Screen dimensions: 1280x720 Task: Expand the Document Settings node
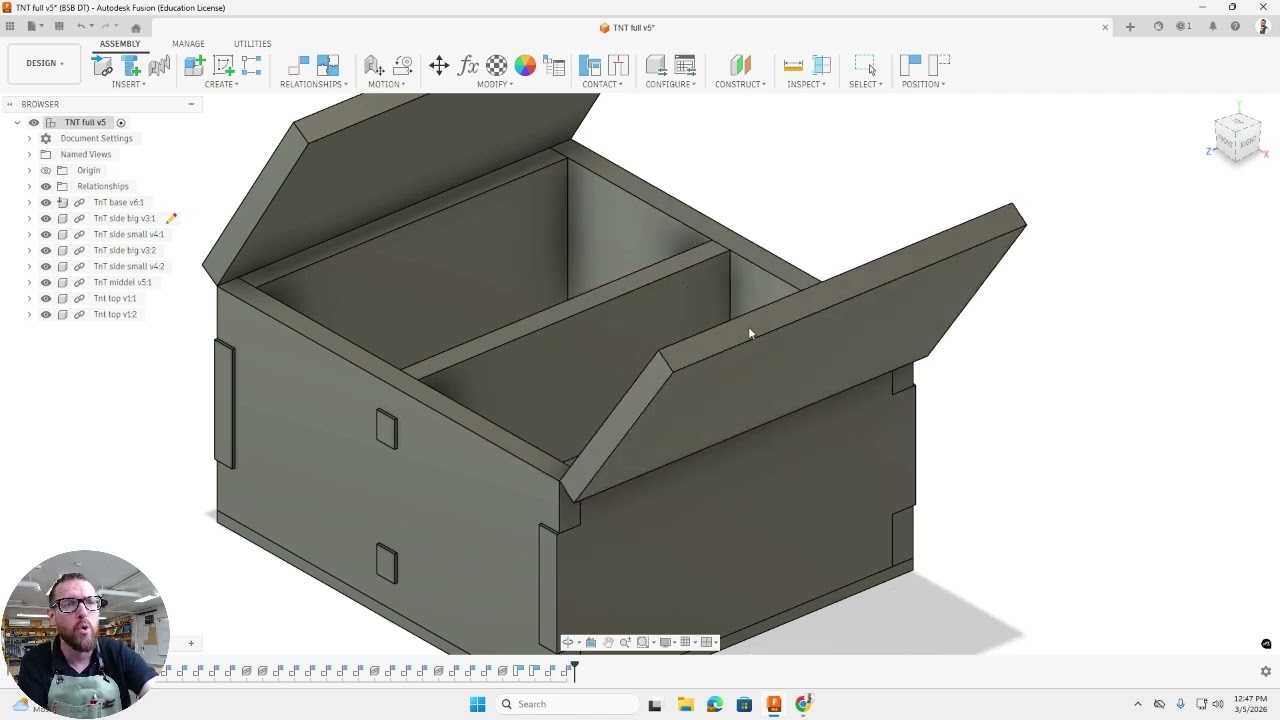[29, 138]
